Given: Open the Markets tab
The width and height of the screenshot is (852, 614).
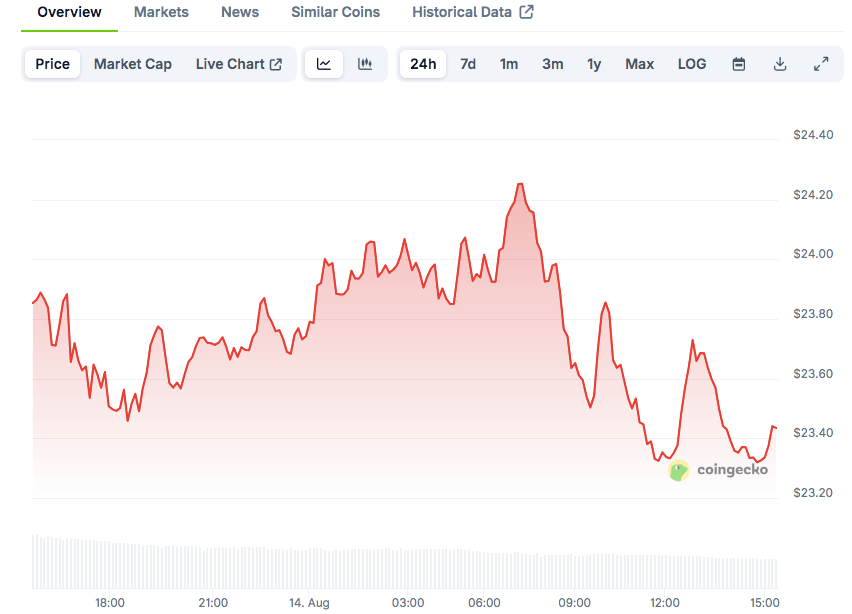Looking at the screenshot, I should 161,12.
